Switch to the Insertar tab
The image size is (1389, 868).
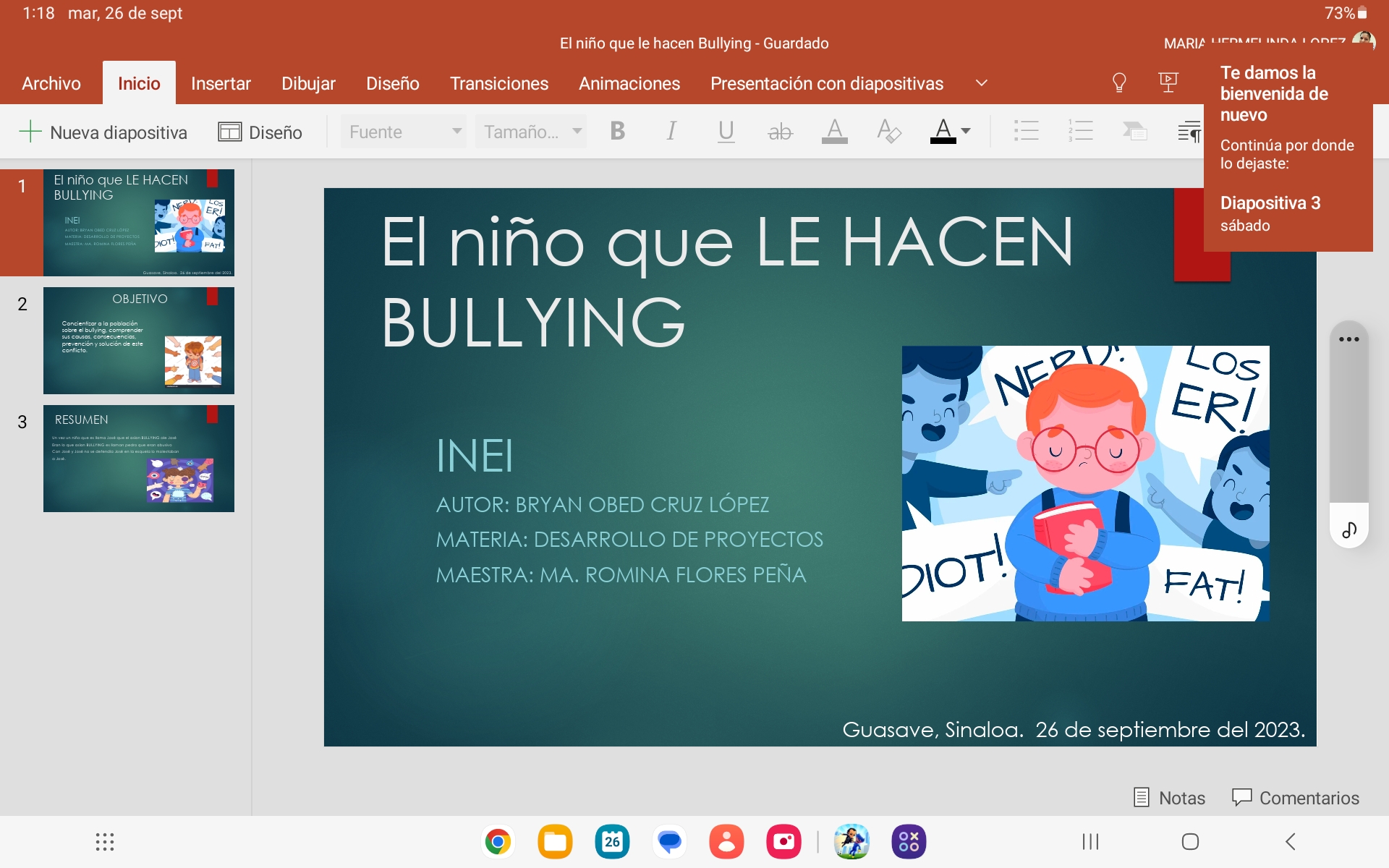point(221,84)
